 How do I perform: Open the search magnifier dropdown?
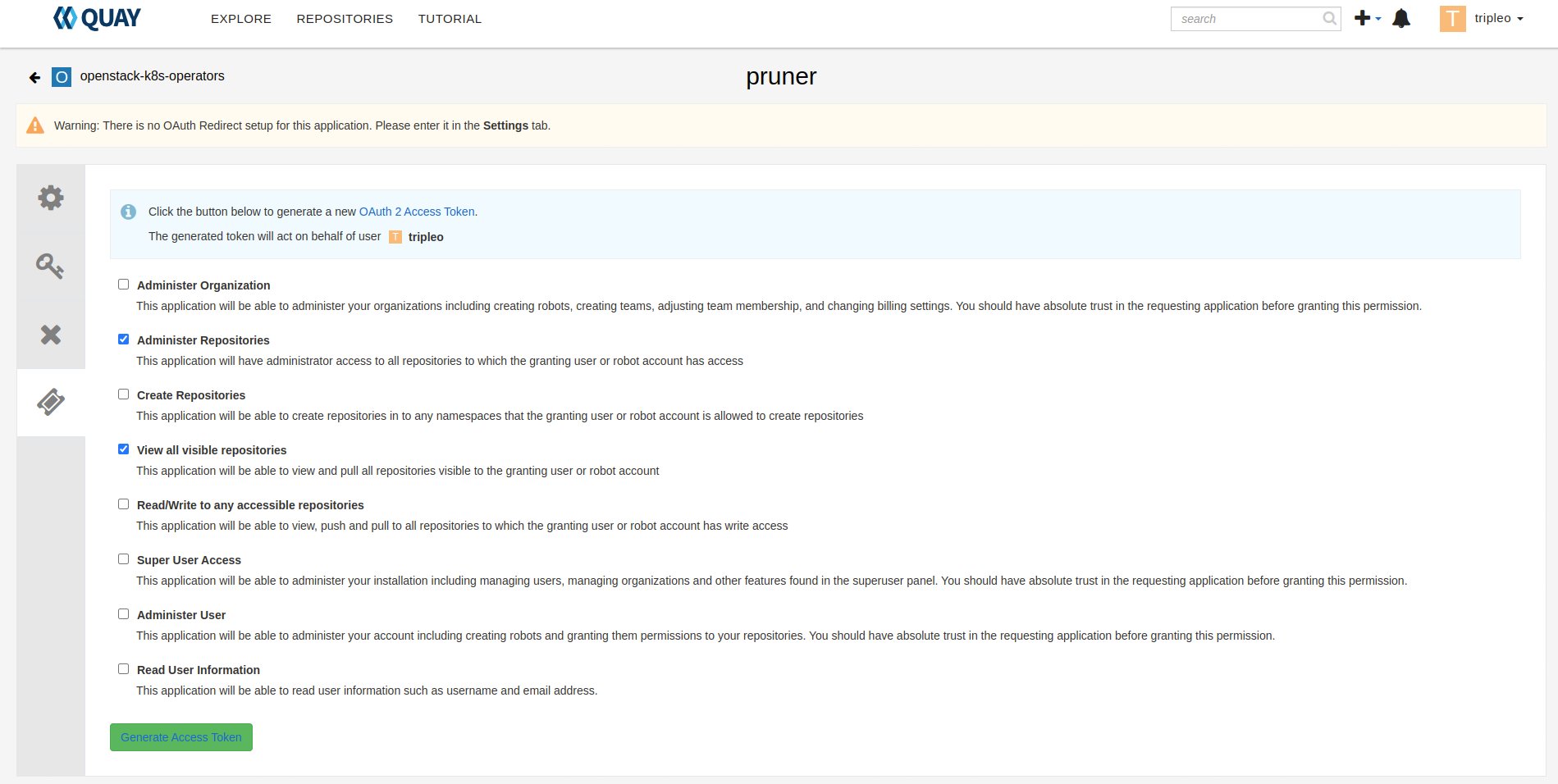coord(1327,18)
